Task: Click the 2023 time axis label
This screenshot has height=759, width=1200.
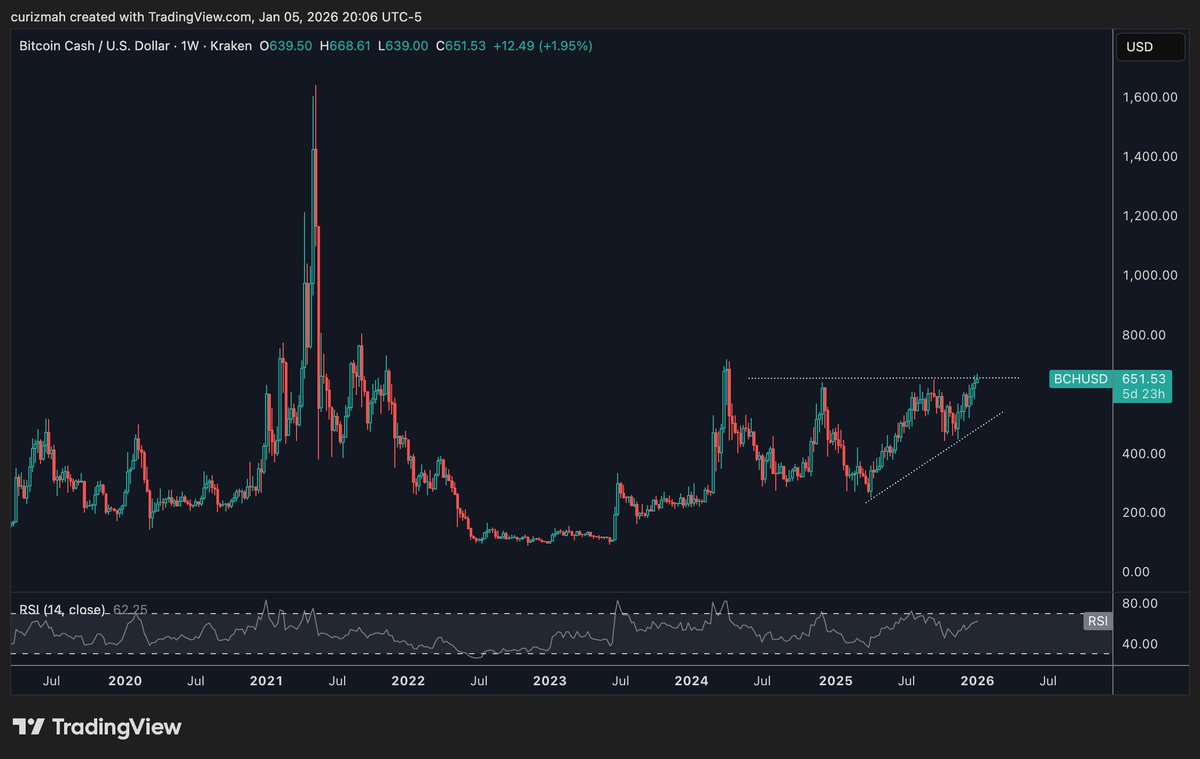Action: [x=550, y=681]
